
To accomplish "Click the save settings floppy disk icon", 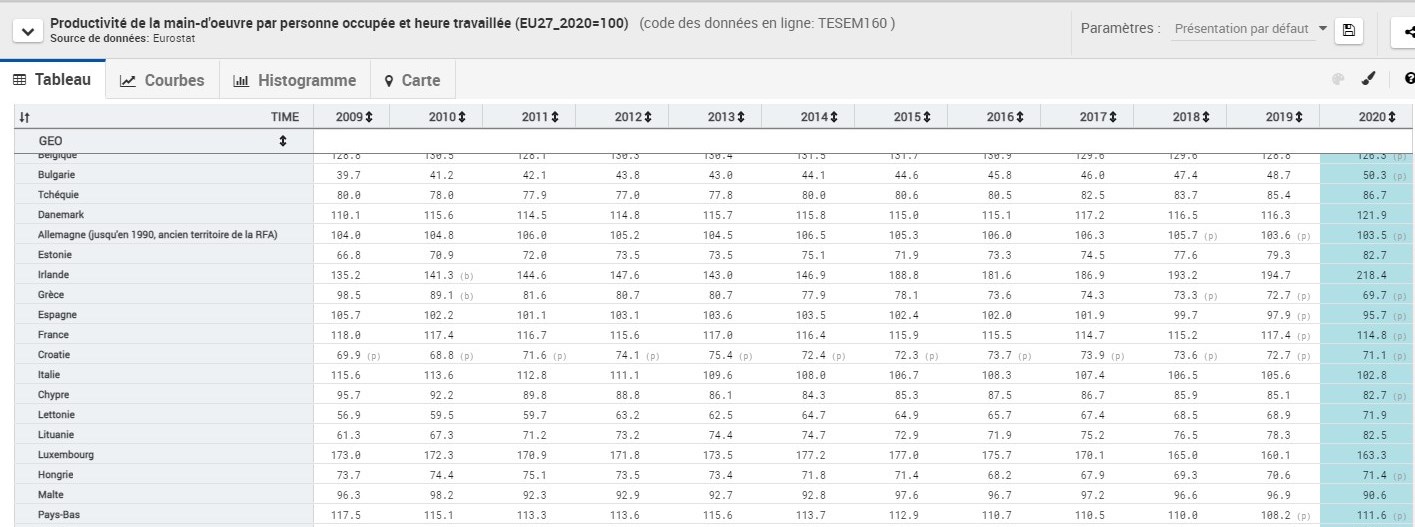I will [x=1348, y=30].
